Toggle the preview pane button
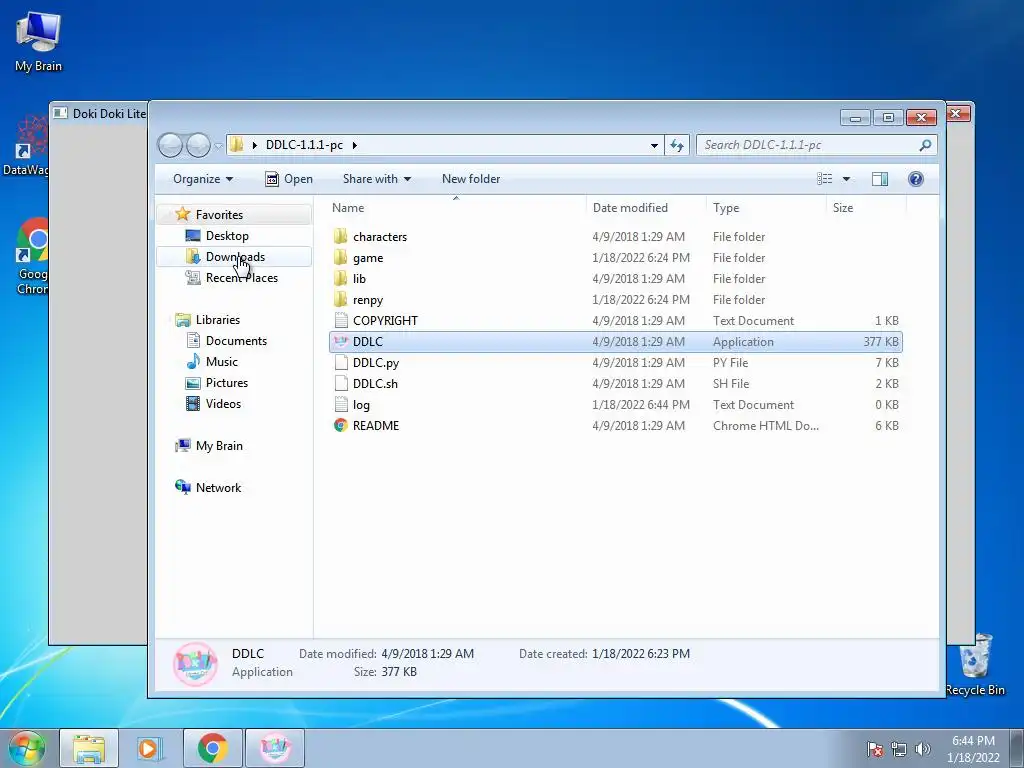Image resolution: width=1024 pixels, height=768 pixels. (880, 179)
